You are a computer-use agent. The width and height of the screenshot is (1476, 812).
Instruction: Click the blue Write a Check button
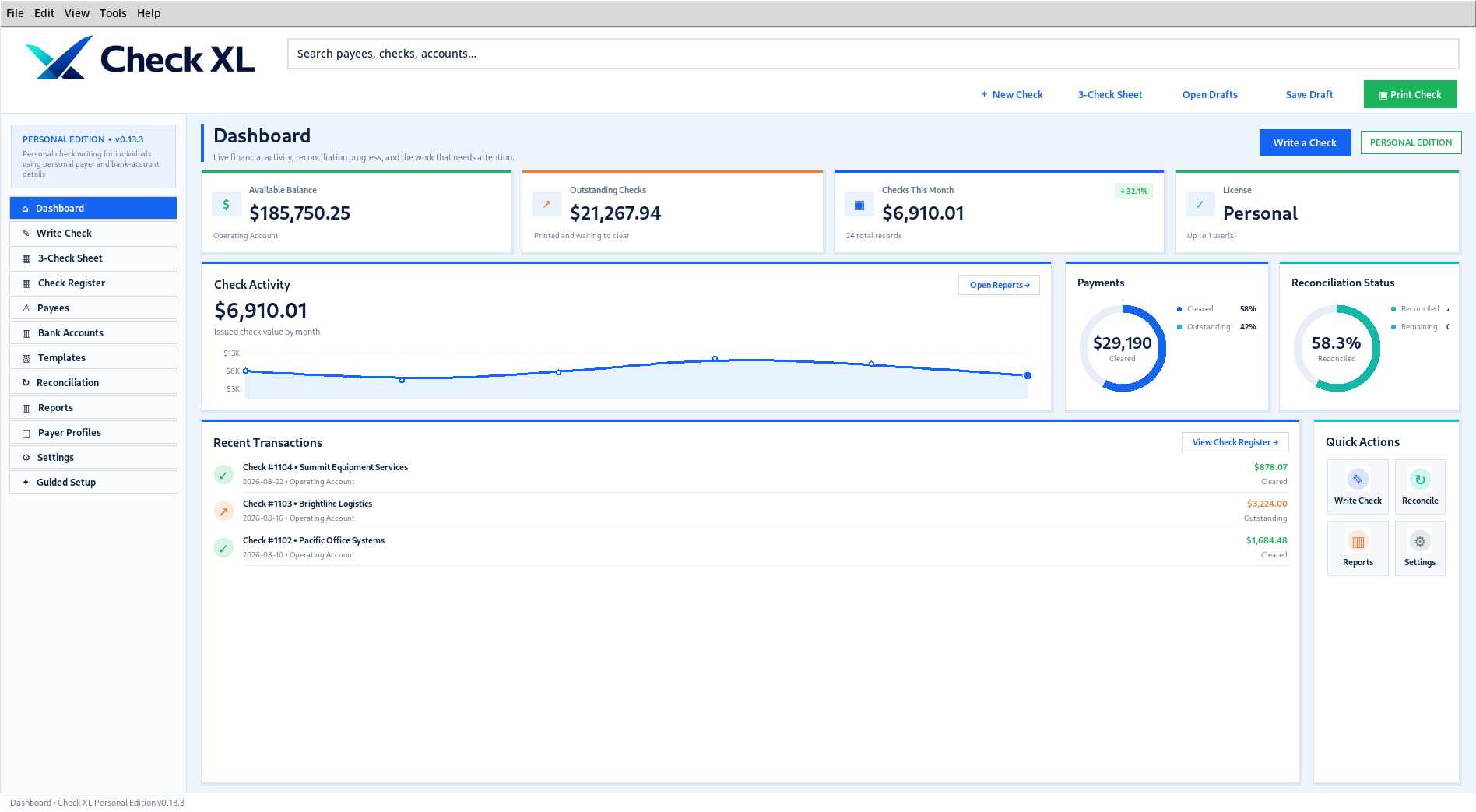click(x=1305, y=142)
